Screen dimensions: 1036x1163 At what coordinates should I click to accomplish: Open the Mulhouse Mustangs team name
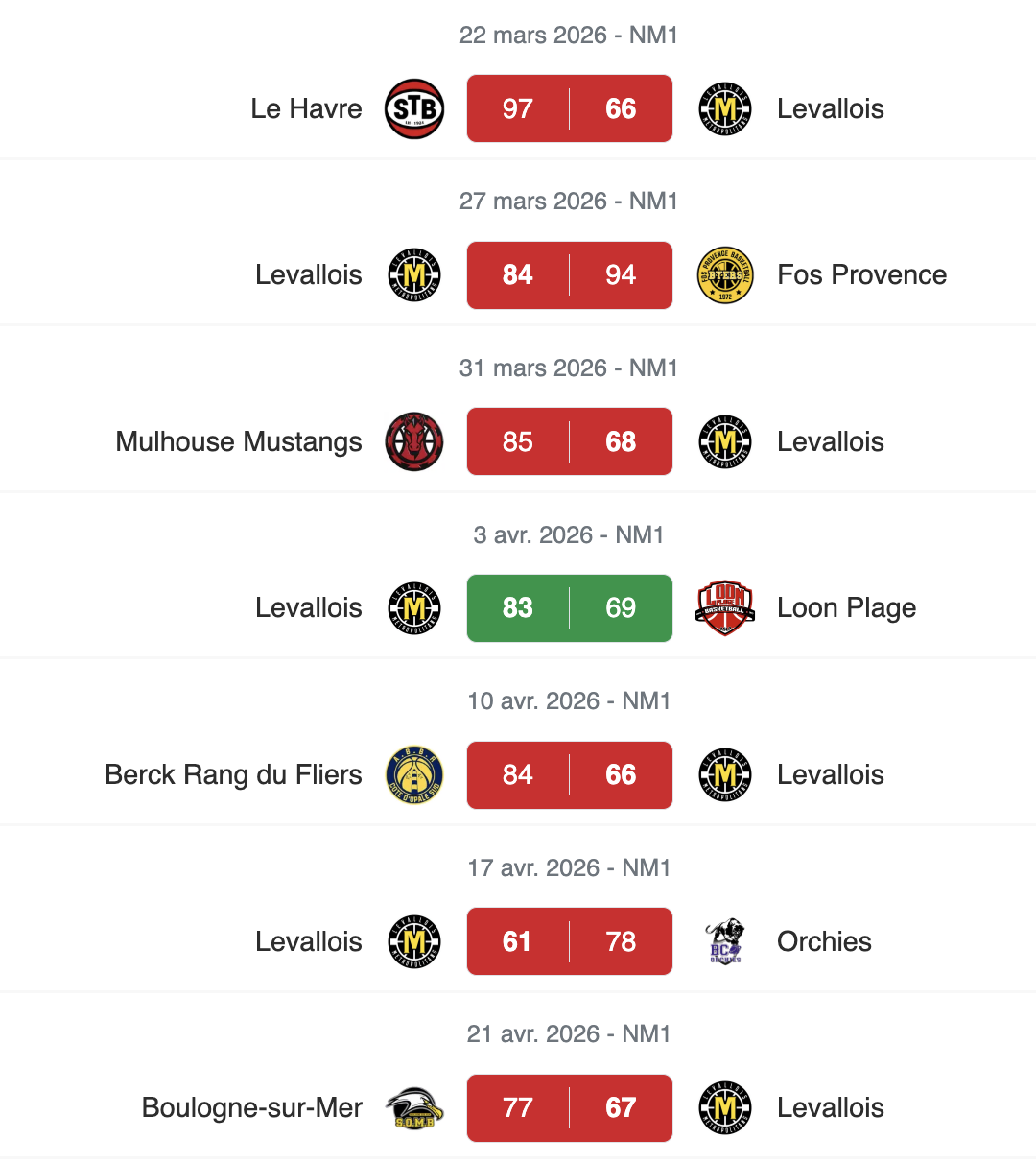tap(239, 441)
